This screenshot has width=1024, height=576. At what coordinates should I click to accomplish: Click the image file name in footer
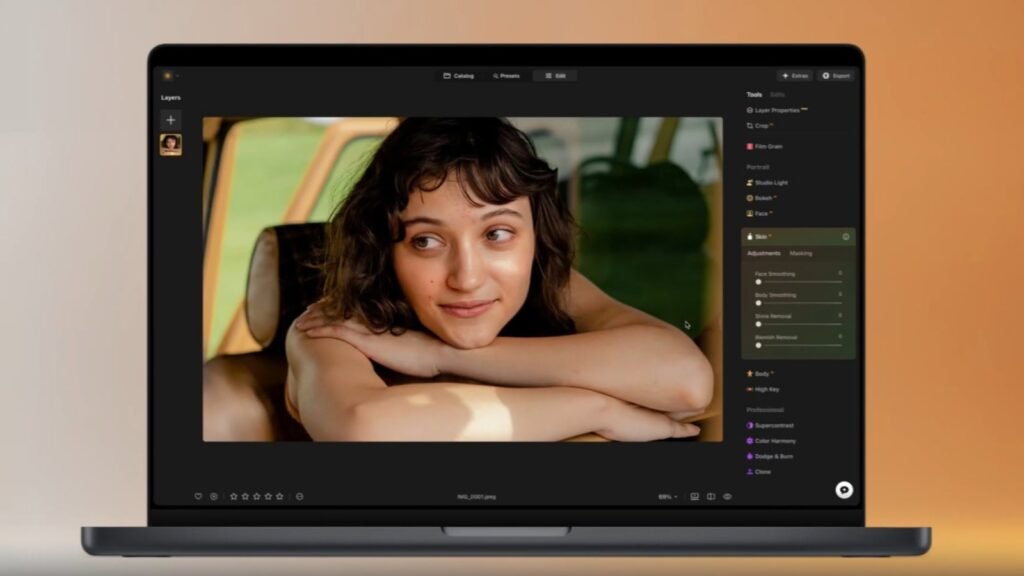pyautogui.click(x=476, y=497)
